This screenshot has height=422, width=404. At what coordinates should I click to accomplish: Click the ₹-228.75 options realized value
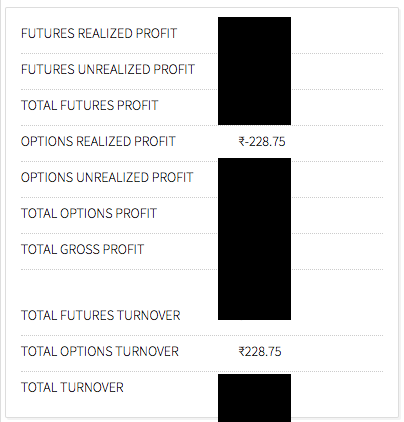pyautogui.click(x=262, y=142)
